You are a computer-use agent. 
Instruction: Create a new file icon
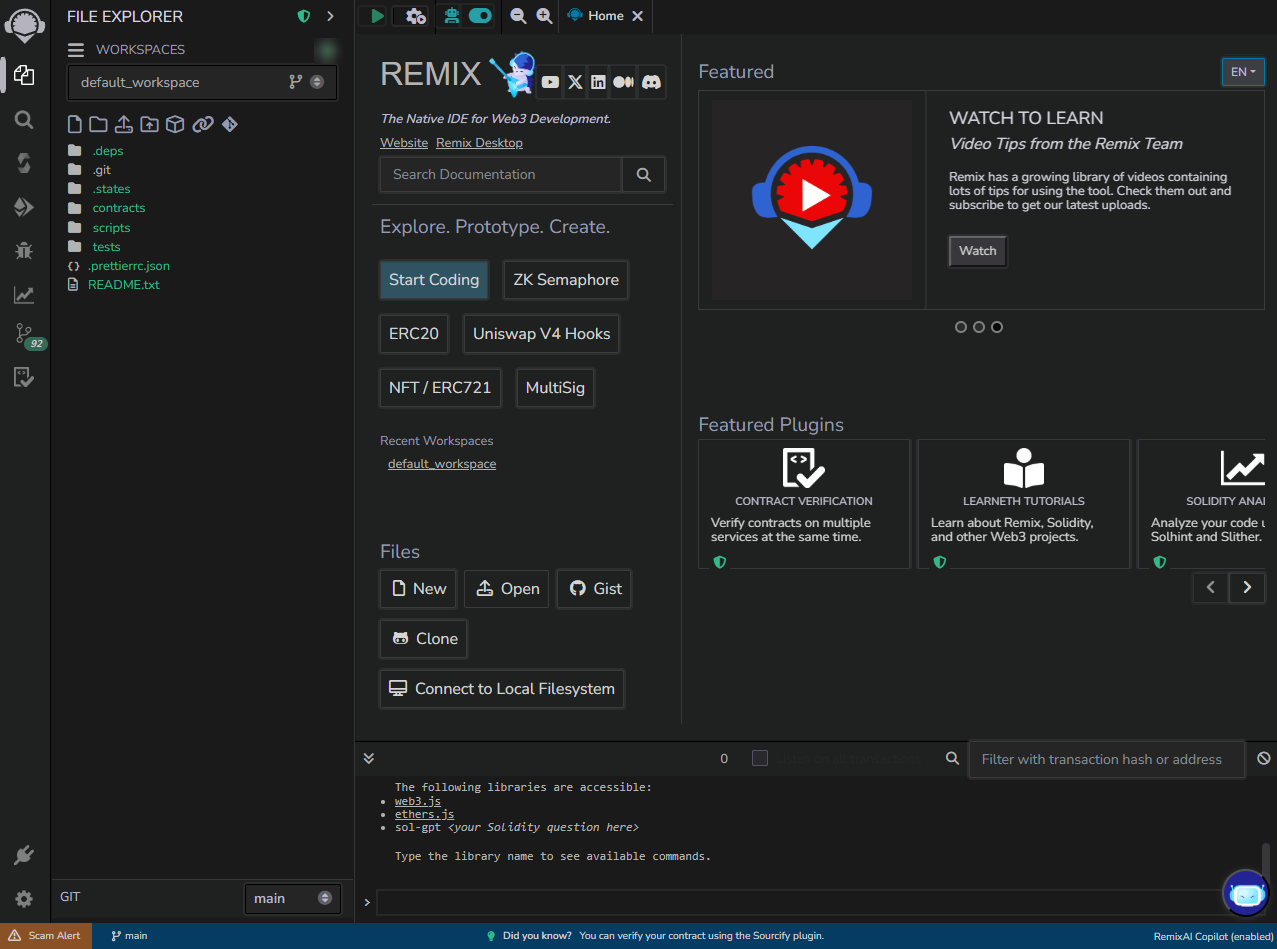click(74, 124)
